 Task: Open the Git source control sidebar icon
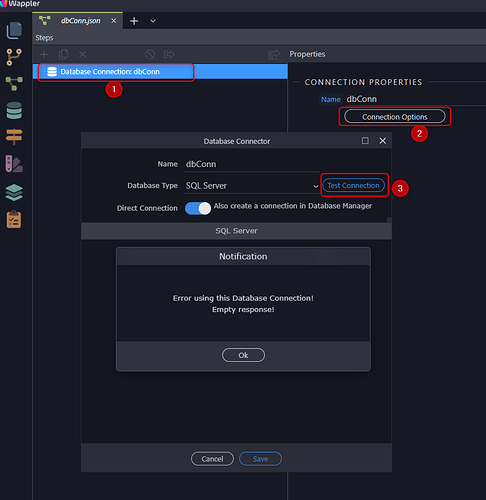(14, 57)
